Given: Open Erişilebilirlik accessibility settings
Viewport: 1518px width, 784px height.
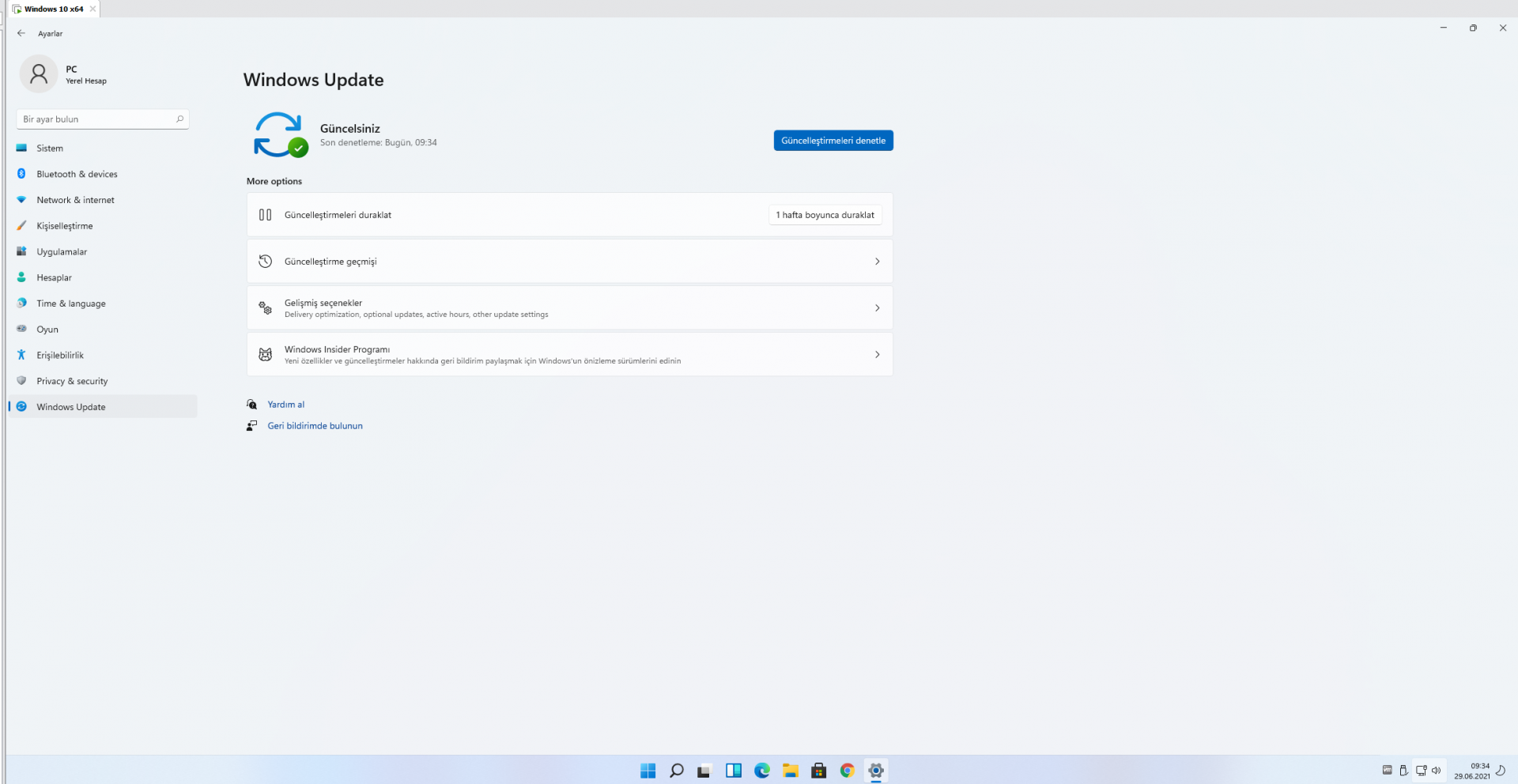Looking at the screenshot, I should (103, 356).
